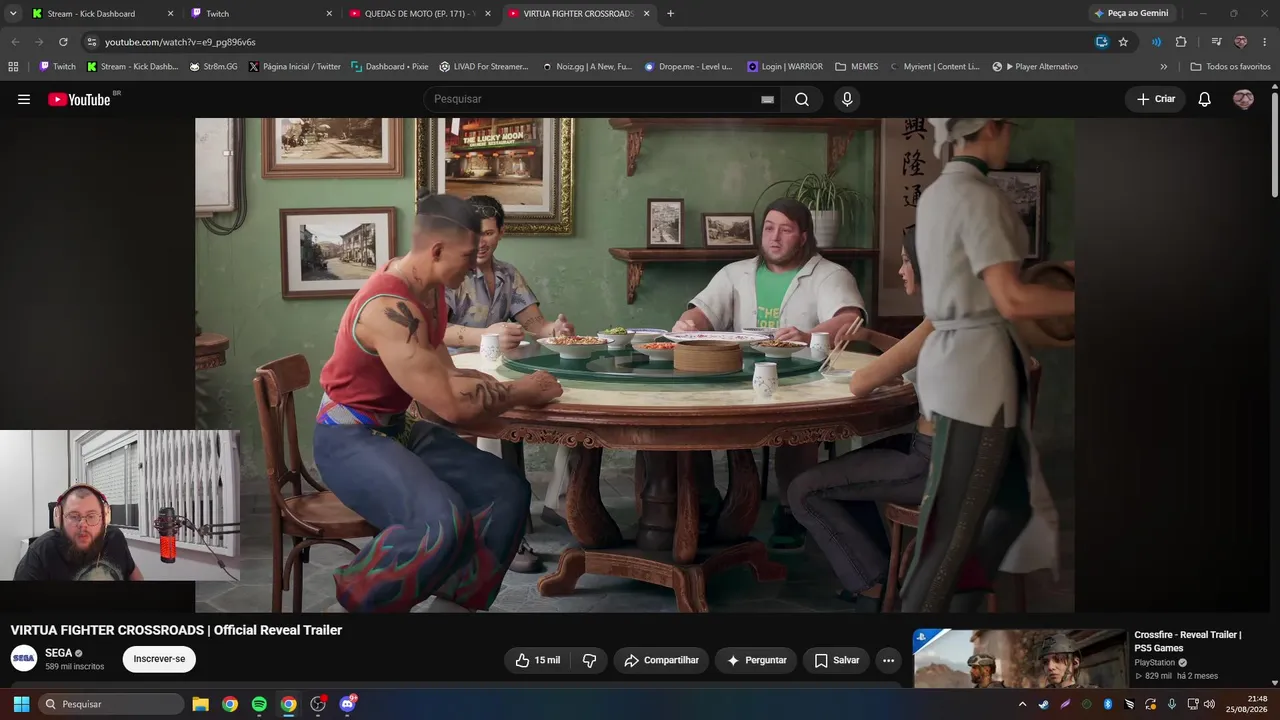Open the SEGA channel name link
Screen dimensions: 1280x720
58,653
